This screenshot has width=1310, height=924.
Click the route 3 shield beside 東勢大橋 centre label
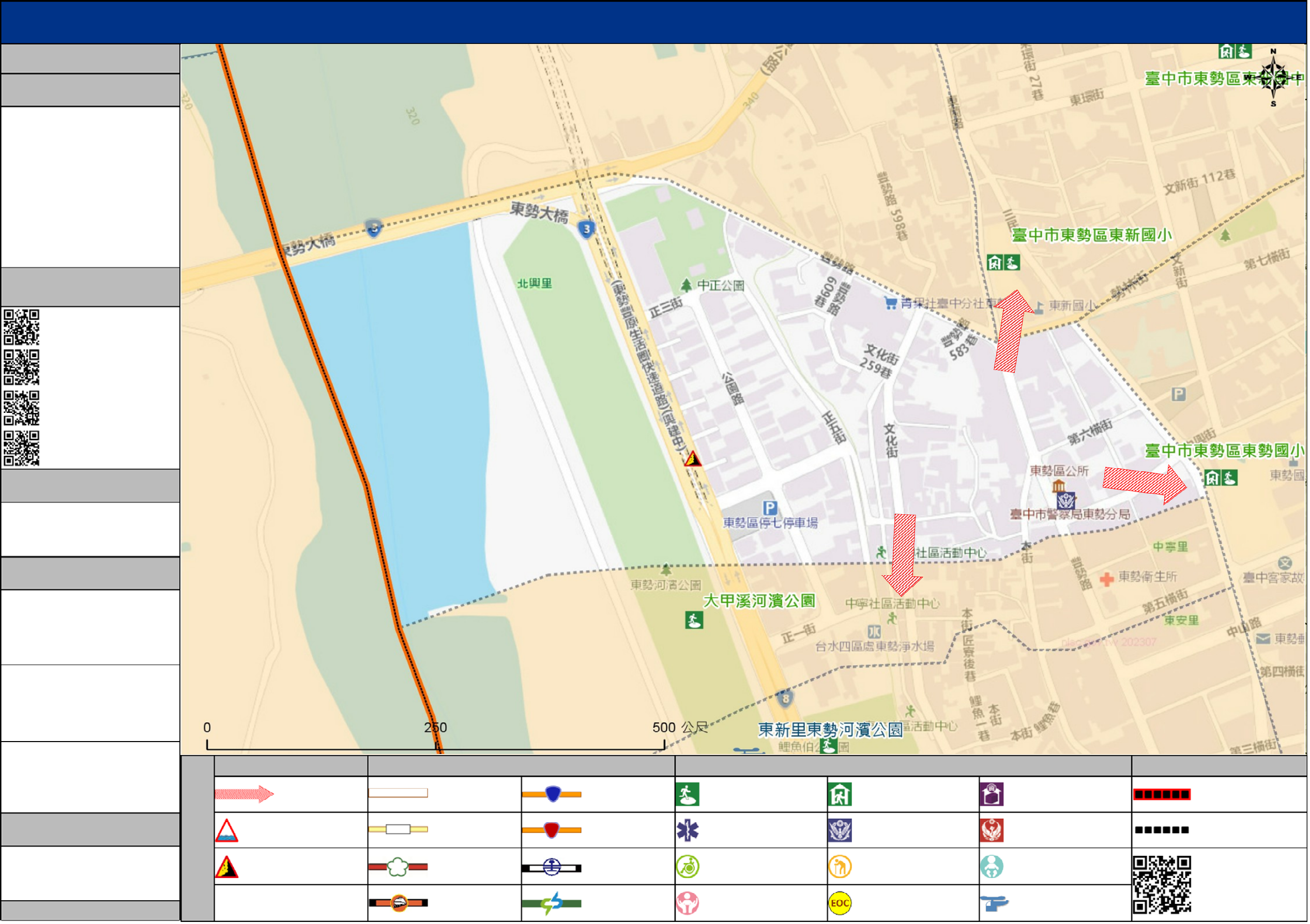(x=587, y=229)
